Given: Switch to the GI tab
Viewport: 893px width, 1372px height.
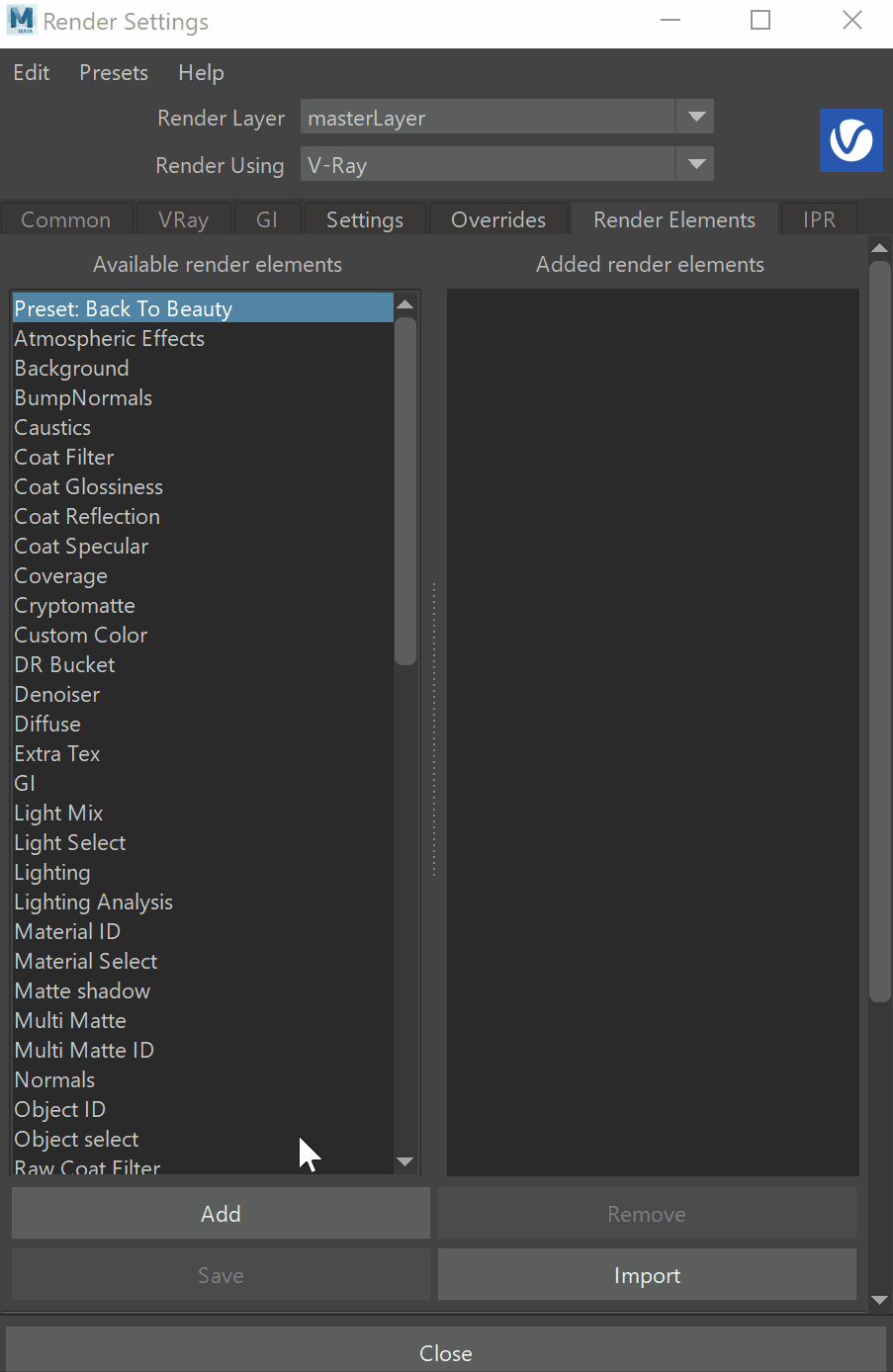Looking at the screenshot, I should tap(267, 219).
